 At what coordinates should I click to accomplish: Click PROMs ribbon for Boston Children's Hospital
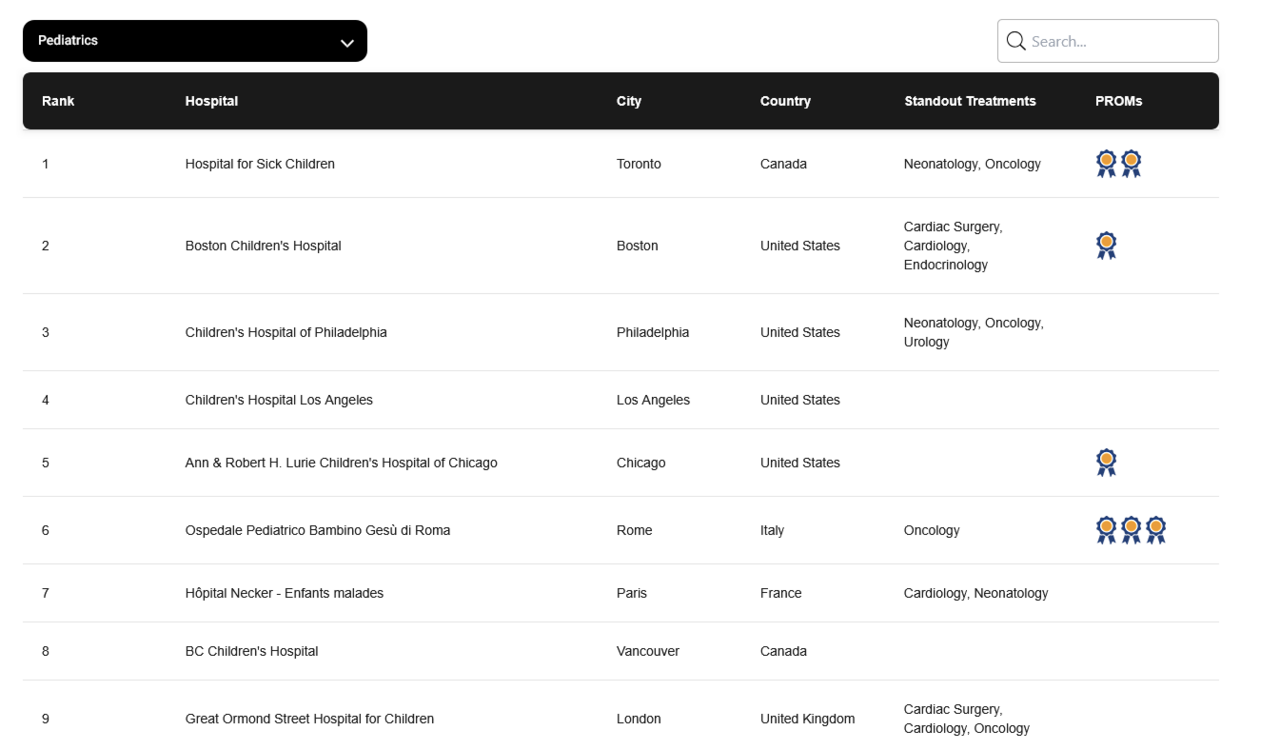point(1106,245)
